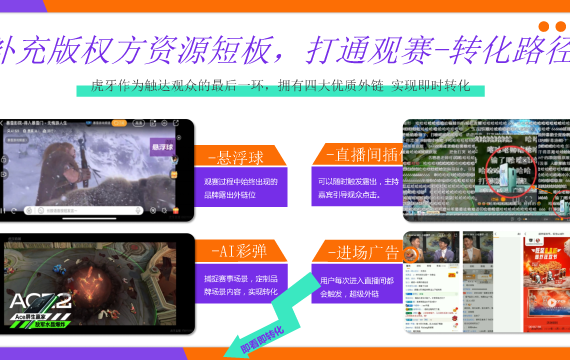The width and height of the screenshot is (570, 360).
Task: Click the orange-circled icon beside the hosts
Action: click(x=410, y=254)
